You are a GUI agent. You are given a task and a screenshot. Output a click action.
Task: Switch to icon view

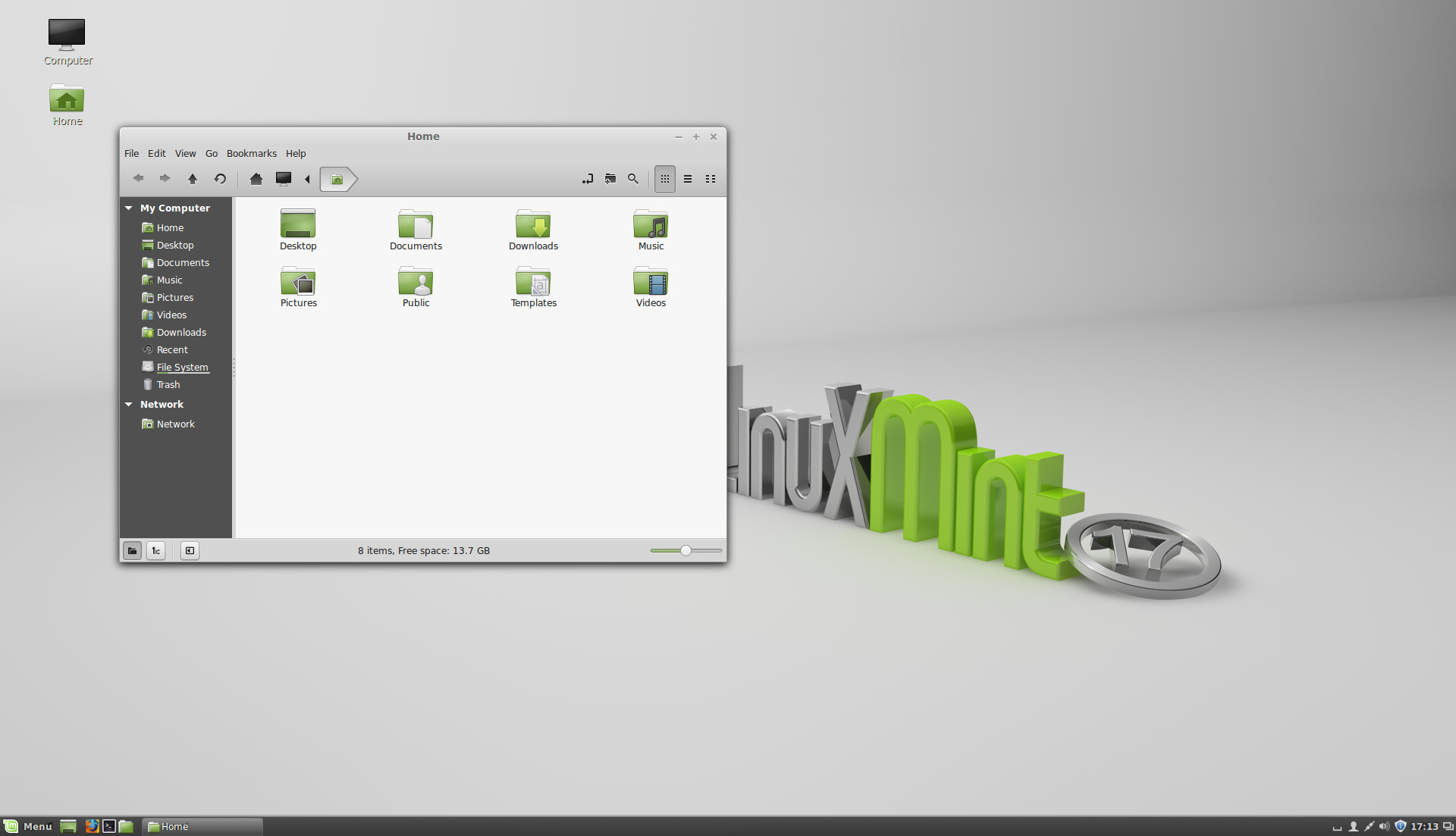click(665, 179)
